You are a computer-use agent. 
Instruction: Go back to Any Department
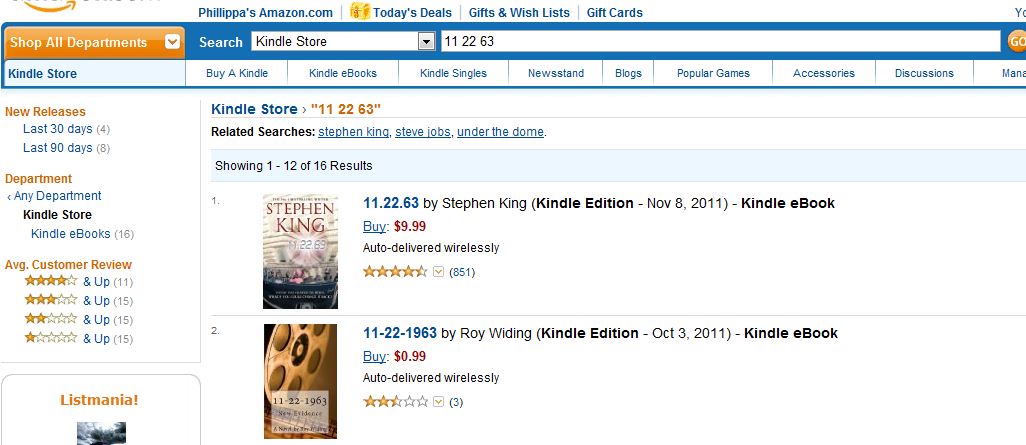[x=58, y=196]
